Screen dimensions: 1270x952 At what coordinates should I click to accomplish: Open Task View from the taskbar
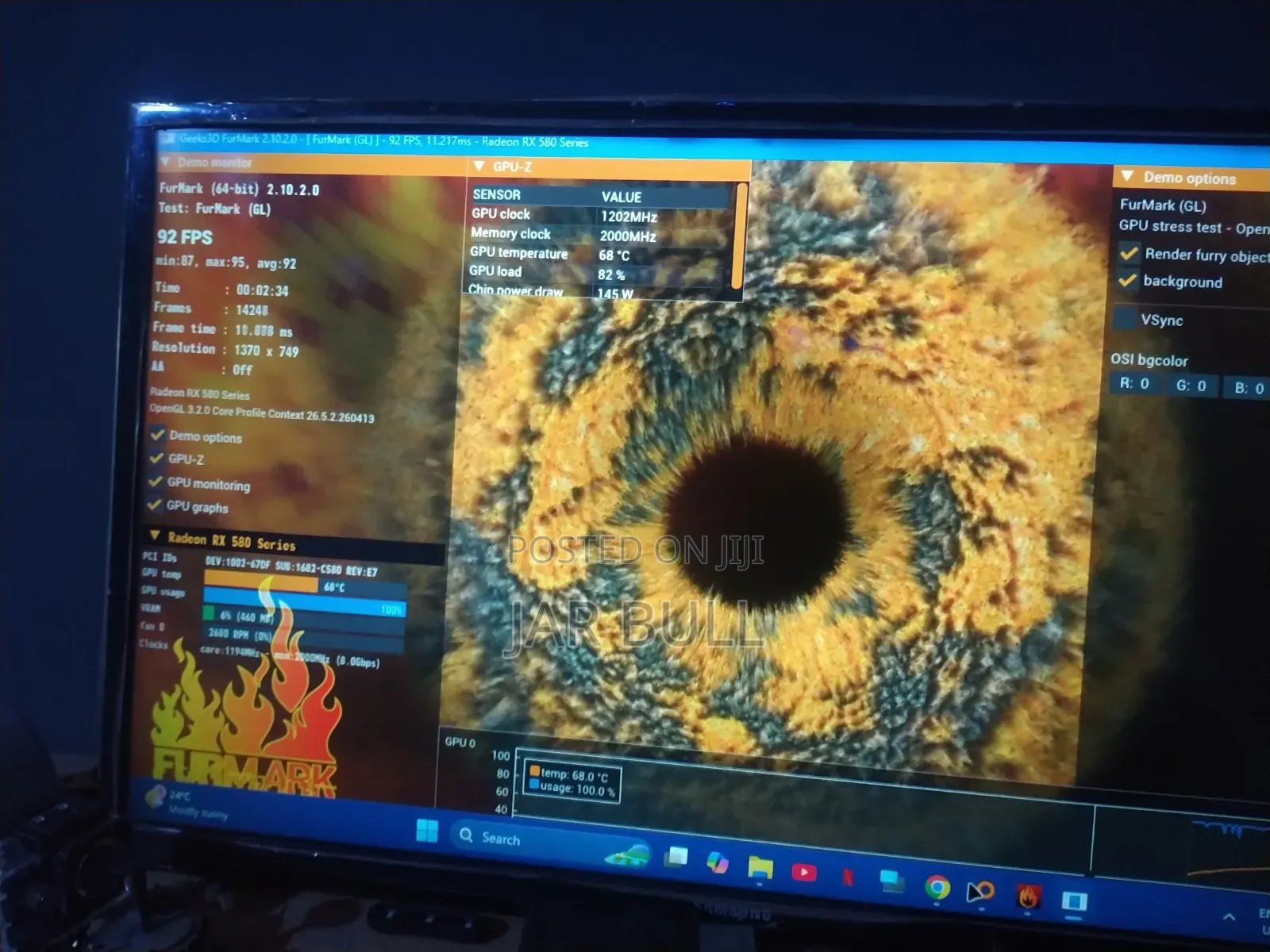click(677, 856)
